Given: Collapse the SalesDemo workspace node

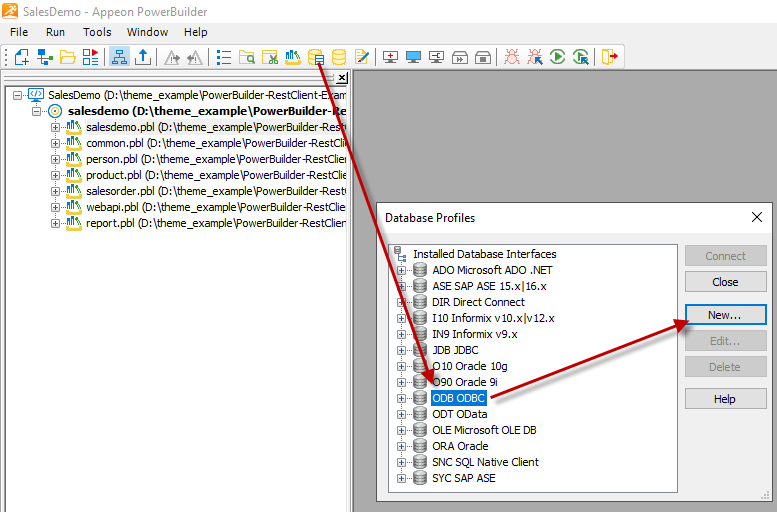Looking at the screenshot, I should tap(18, 95).
